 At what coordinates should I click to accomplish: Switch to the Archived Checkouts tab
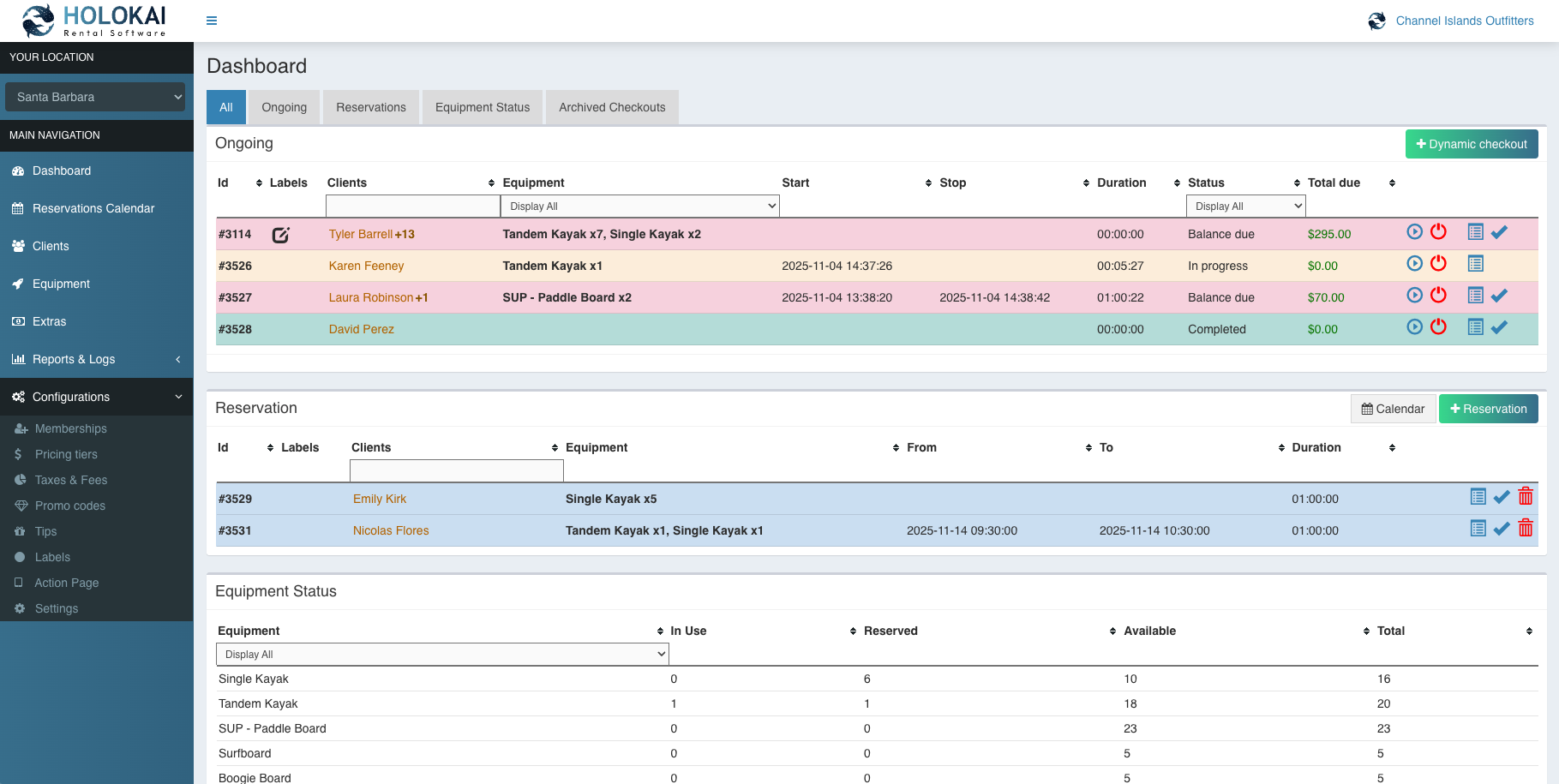[612, 107]
